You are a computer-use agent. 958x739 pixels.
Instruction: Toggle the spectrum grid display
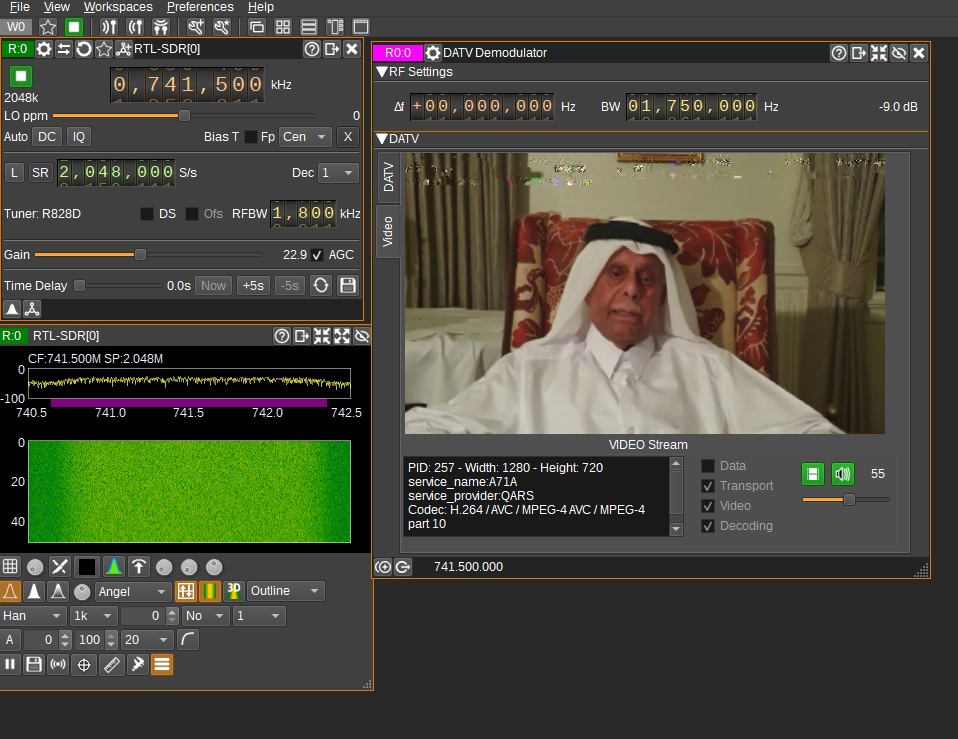(11, 567)
